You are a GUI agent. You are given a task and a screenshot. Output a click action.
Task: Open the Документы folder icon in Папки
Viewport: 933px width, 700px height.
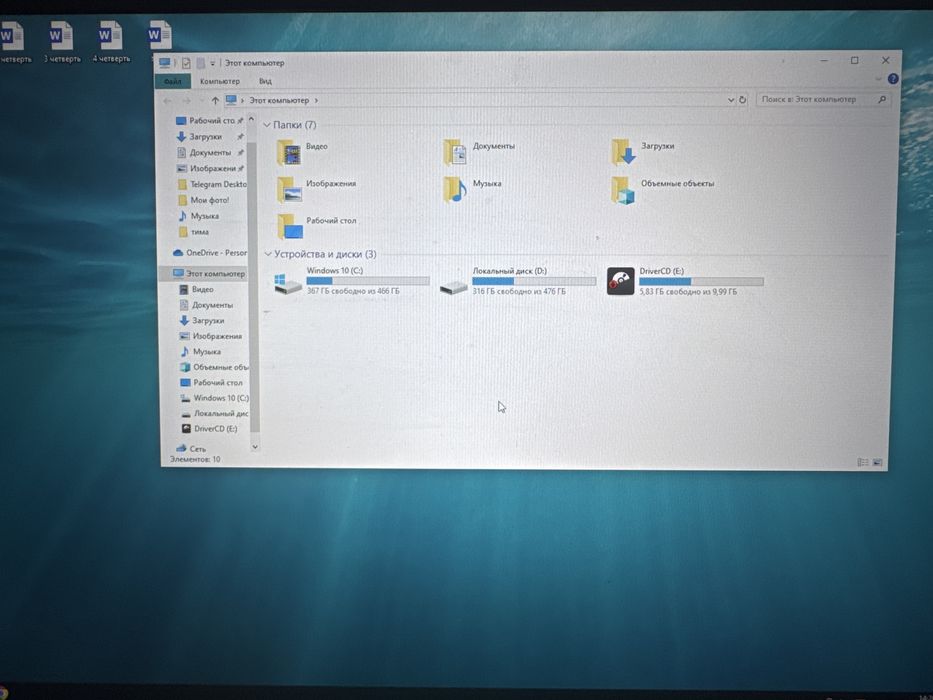(x=455, y=152)
